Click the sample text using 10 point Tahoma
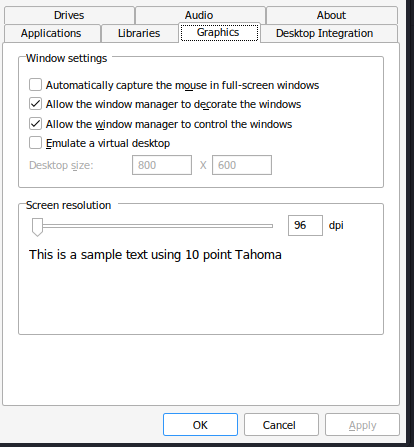This screenshot has height=447, width=414. (x=155, y=255)
